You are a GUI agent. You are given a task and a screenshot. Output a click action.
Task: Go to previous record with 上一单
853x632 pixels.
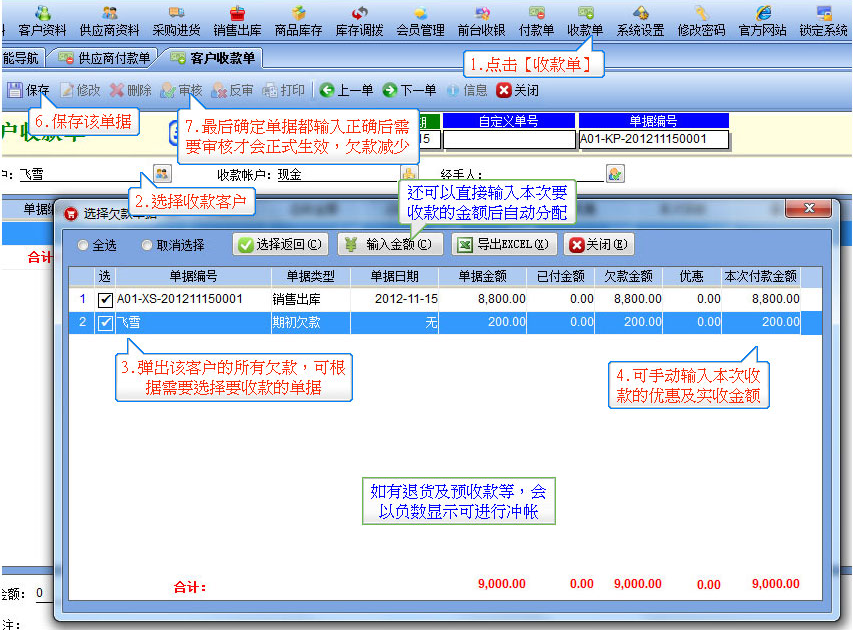(x=347, y=90)
